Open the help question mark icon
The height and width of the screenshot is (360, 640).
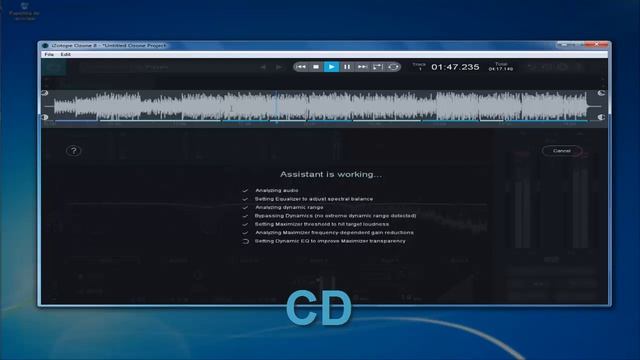pyautogui.click(x=73, y=151)
